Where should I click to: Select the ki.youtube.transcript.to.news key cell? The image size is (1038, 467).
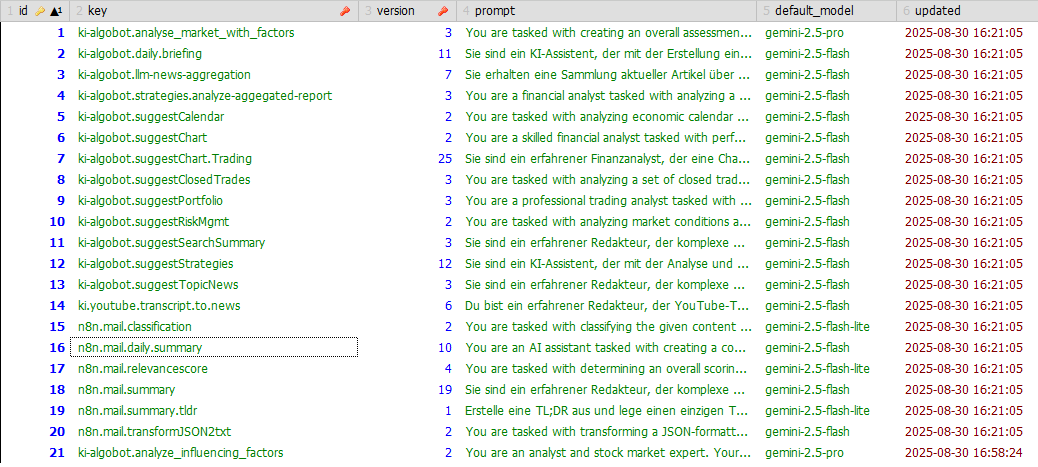(158, 306)
